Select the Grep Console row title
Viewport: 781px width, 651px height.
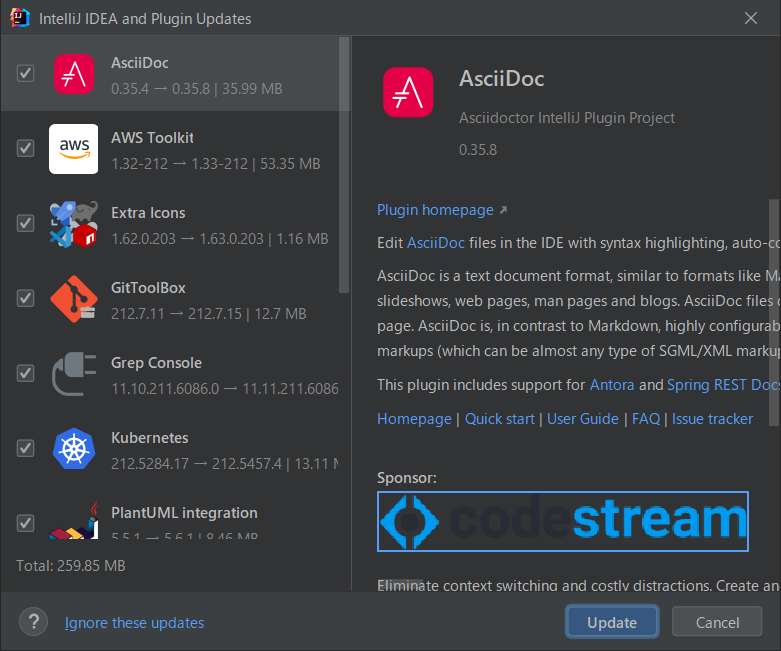156,363
